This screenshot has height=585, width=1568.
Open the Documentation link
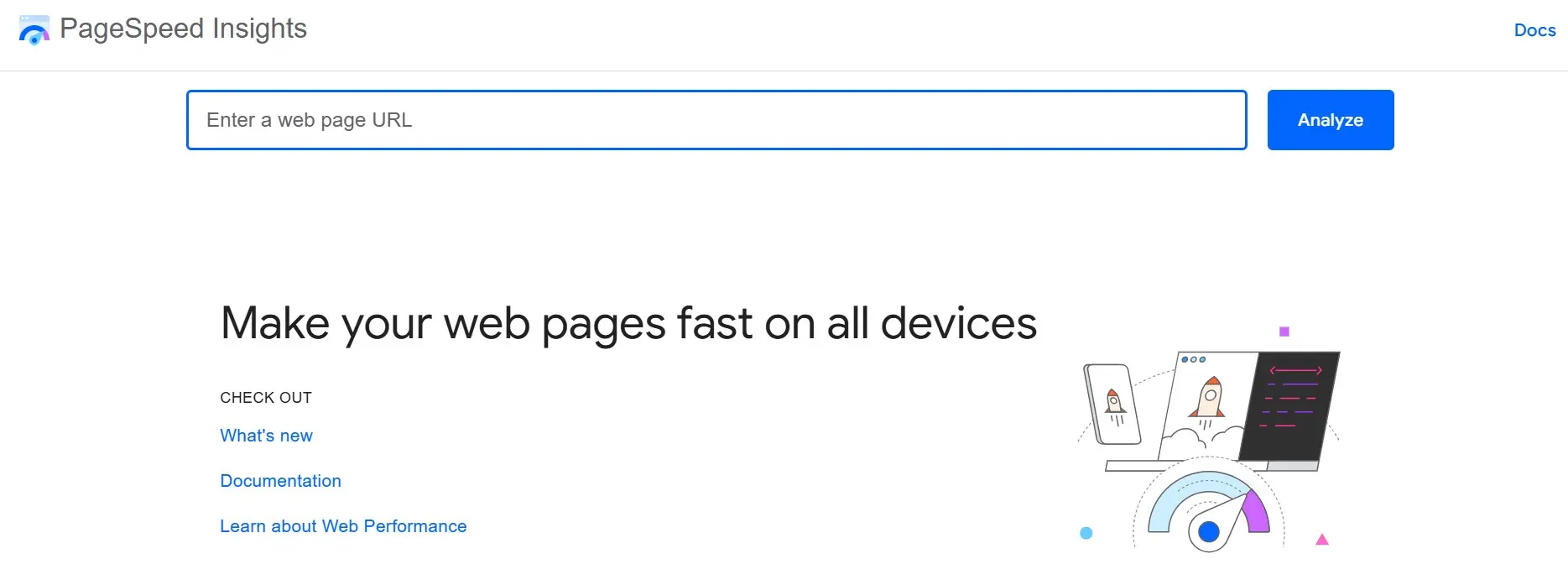point(280,480)
